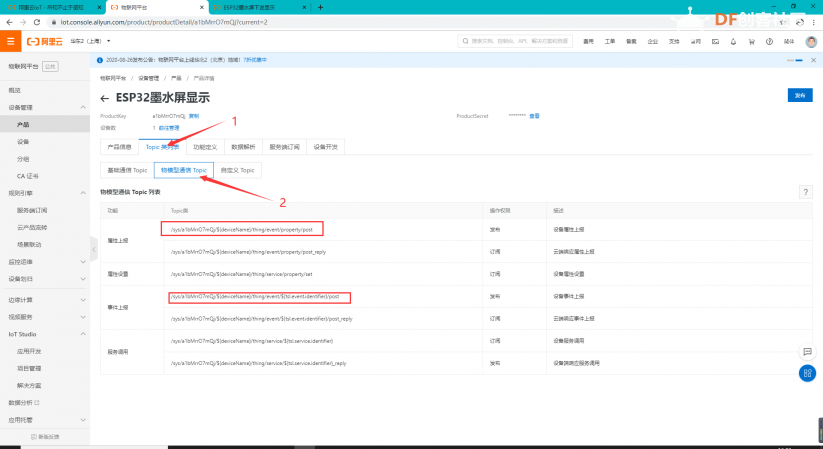Select the 物模型通信 Topic sub-tab
The image size is (823, 449).
coord(184,170)
